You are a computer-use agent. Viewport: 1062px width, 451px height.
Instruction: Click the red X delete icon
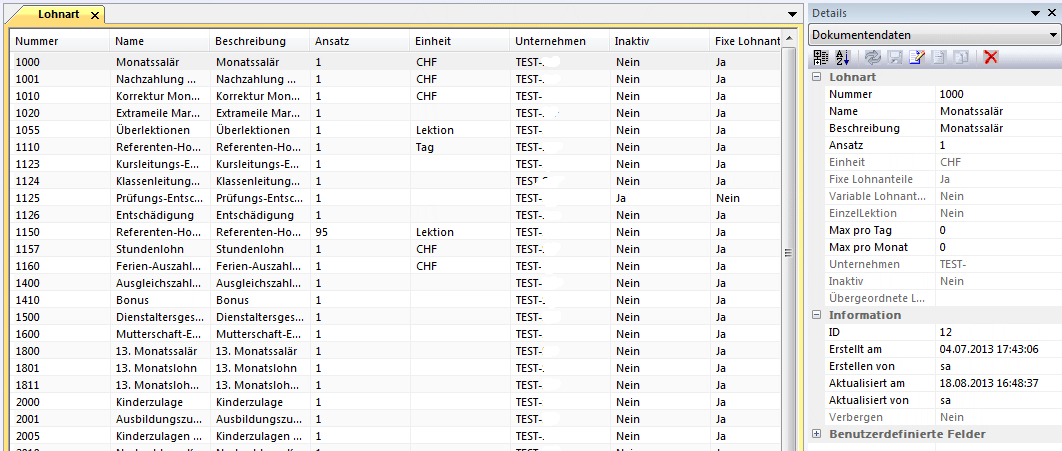tap(991, 57)
